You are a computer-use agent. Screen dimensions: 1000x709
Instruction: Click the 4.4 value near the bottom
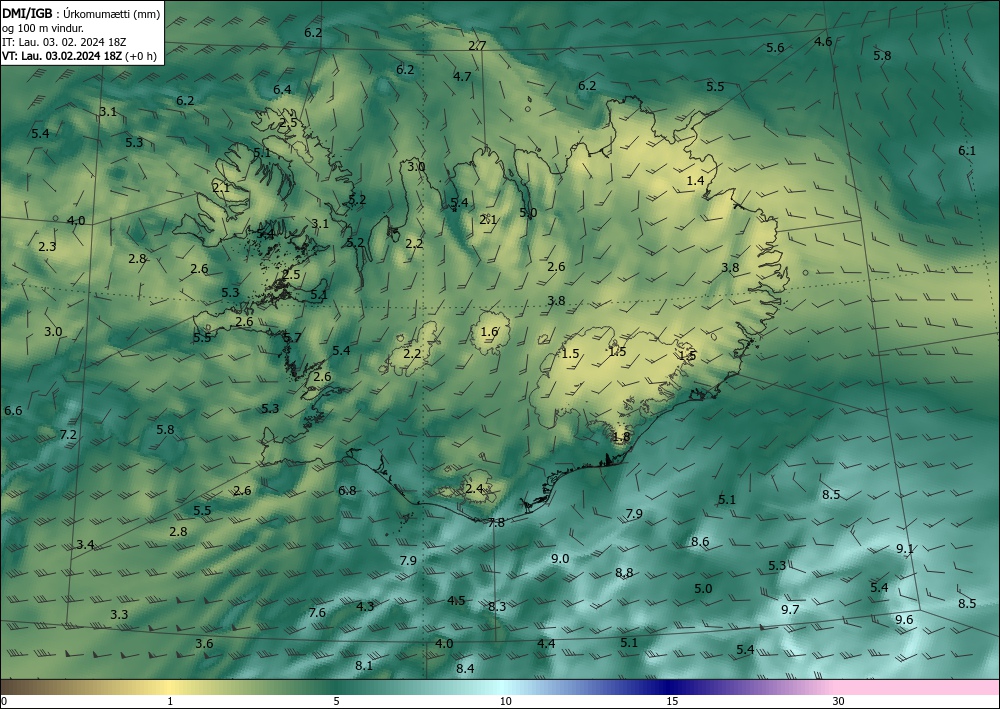pos(546,643)
